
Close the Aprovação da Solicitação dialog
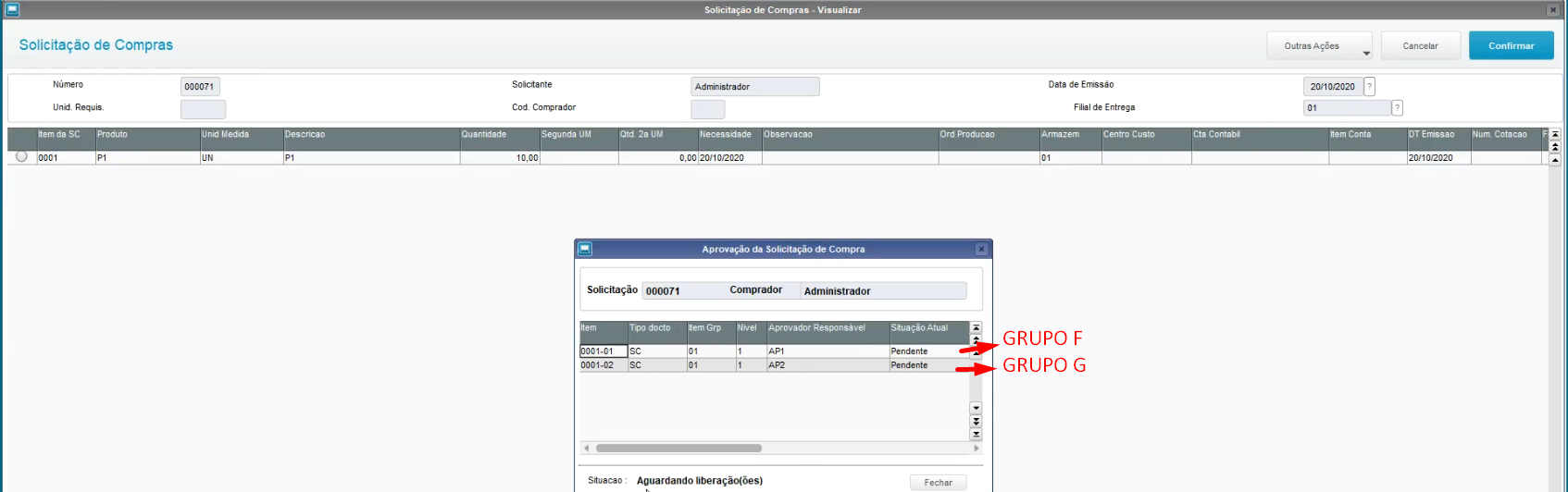pos(982,249)
